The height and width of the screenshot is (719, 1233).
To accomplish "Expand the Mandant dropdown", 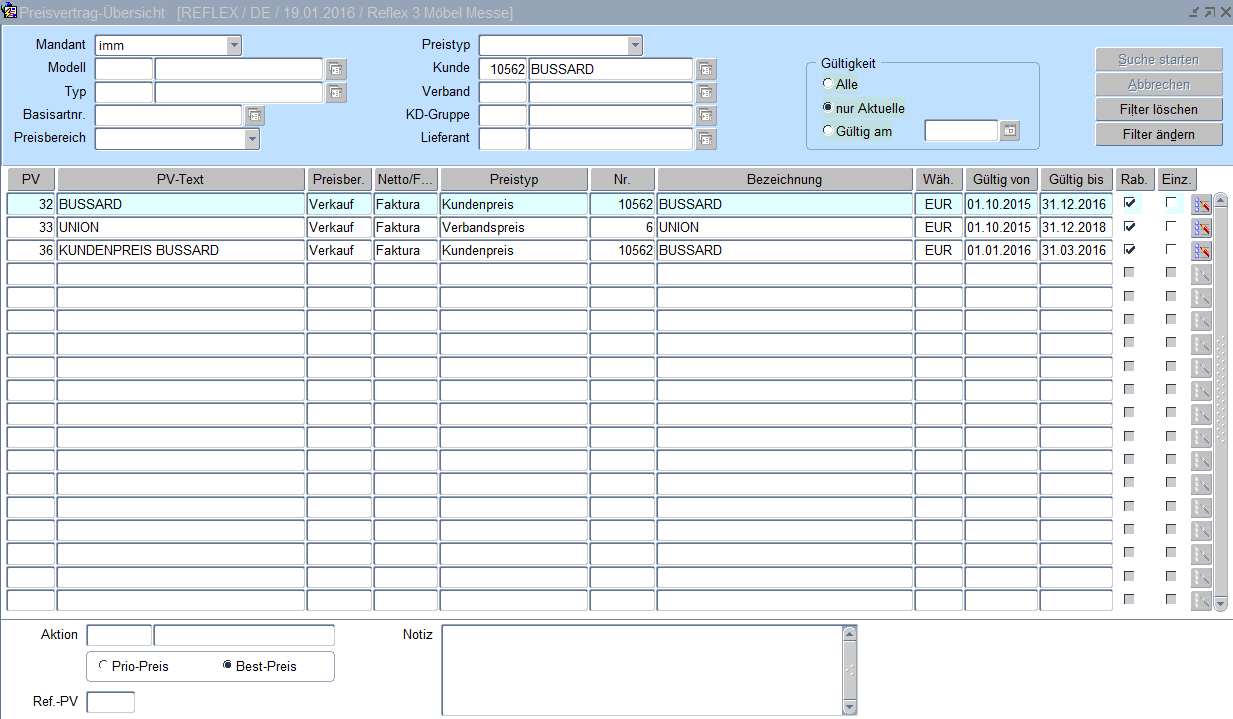I will pyautogui.click(x=234, y=45).
